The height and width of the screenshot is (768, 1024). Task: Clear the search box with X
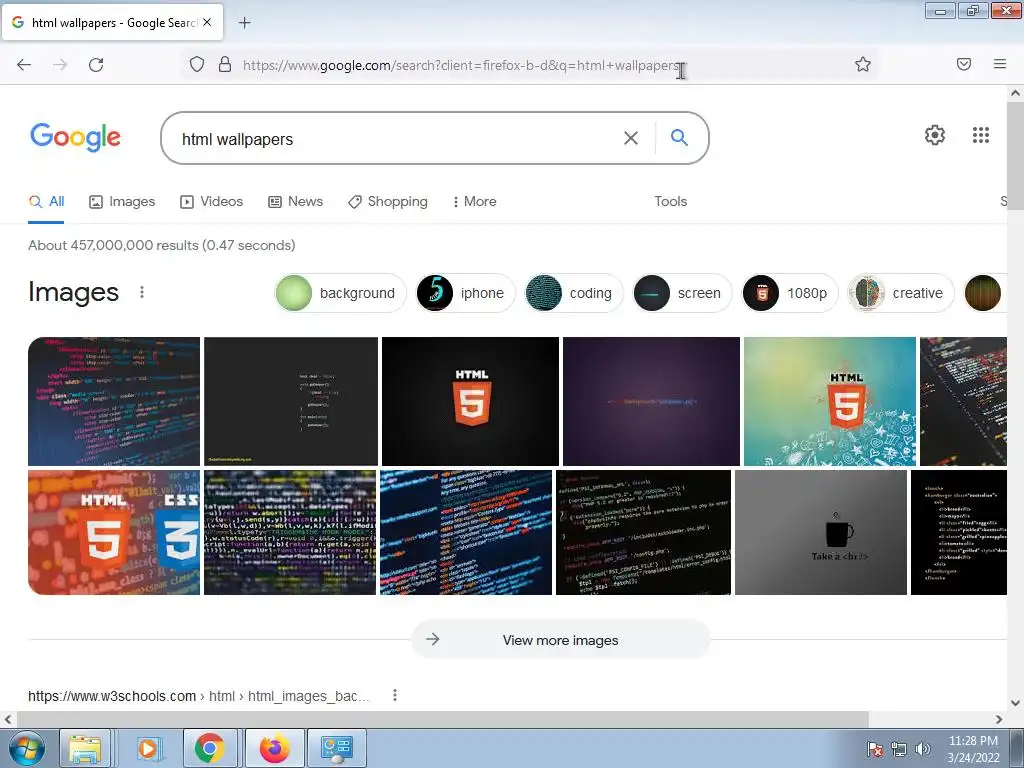click(631, 138)
